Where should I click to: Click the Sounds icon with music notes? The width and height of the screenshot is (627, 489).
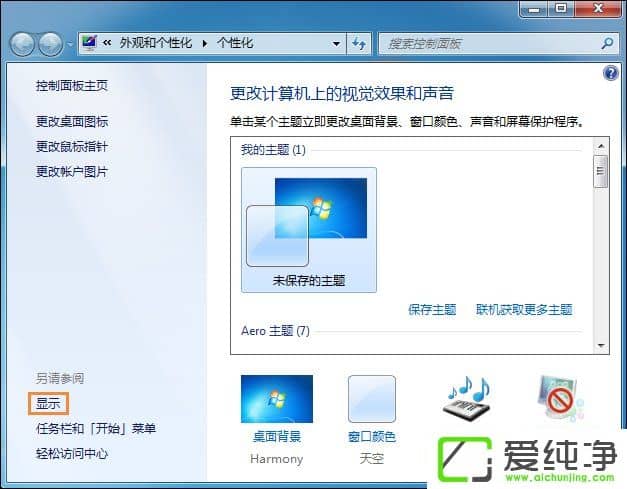coord(469,399)
